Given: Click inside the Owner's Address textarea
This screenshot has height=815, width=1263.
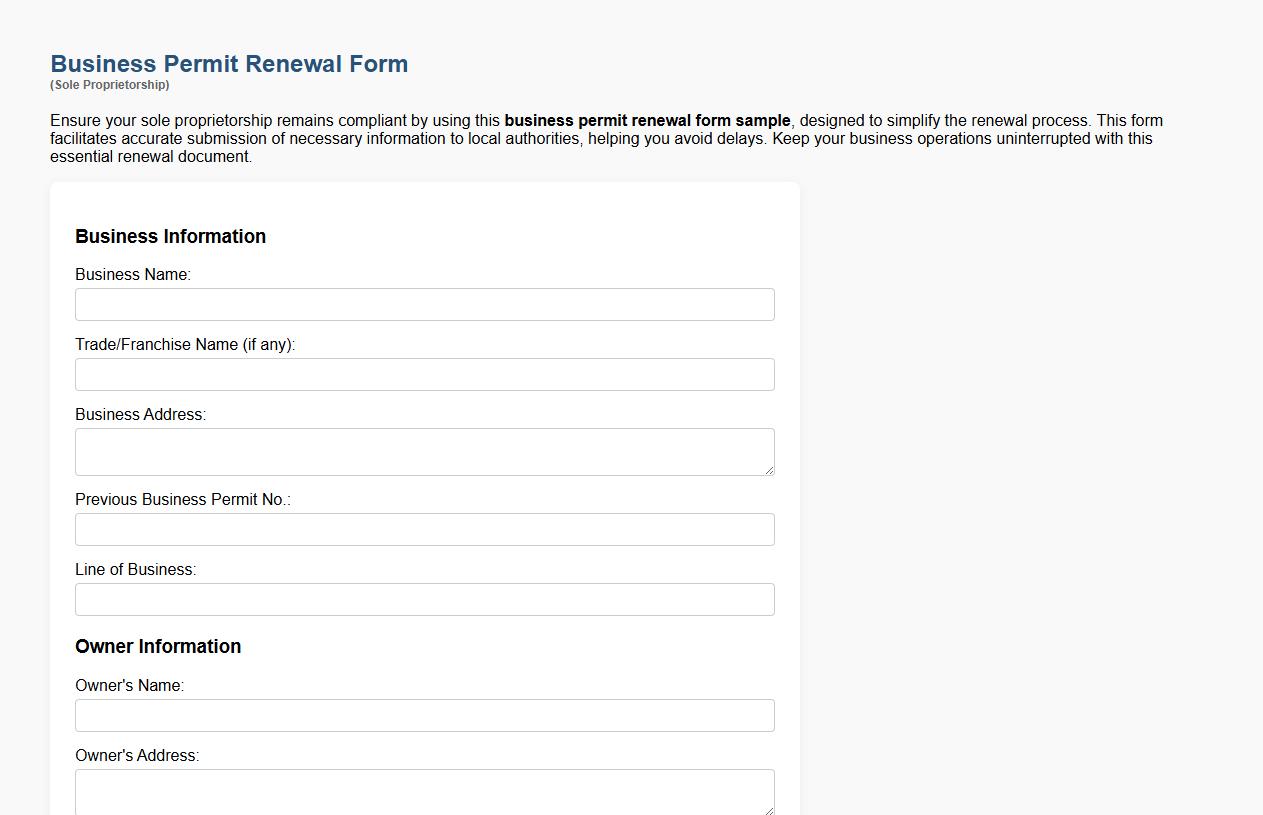Looking at the screenshot, I should (x=424, y=790).
